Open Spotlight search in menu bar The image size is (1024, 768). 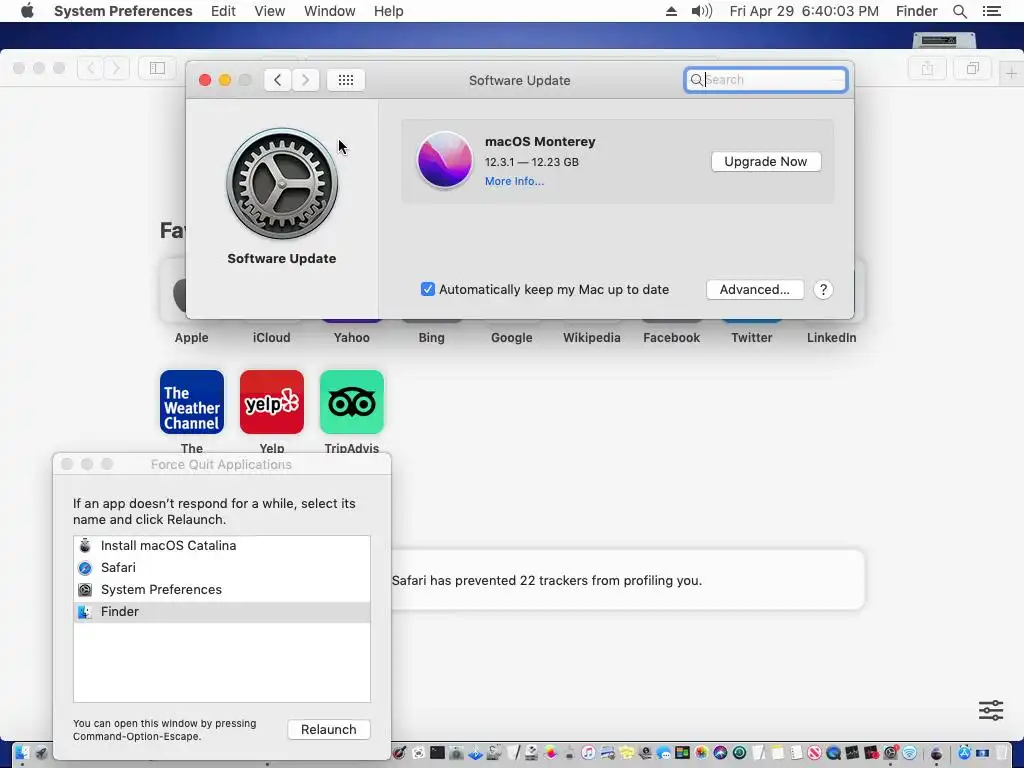click(x=959, y=11)
